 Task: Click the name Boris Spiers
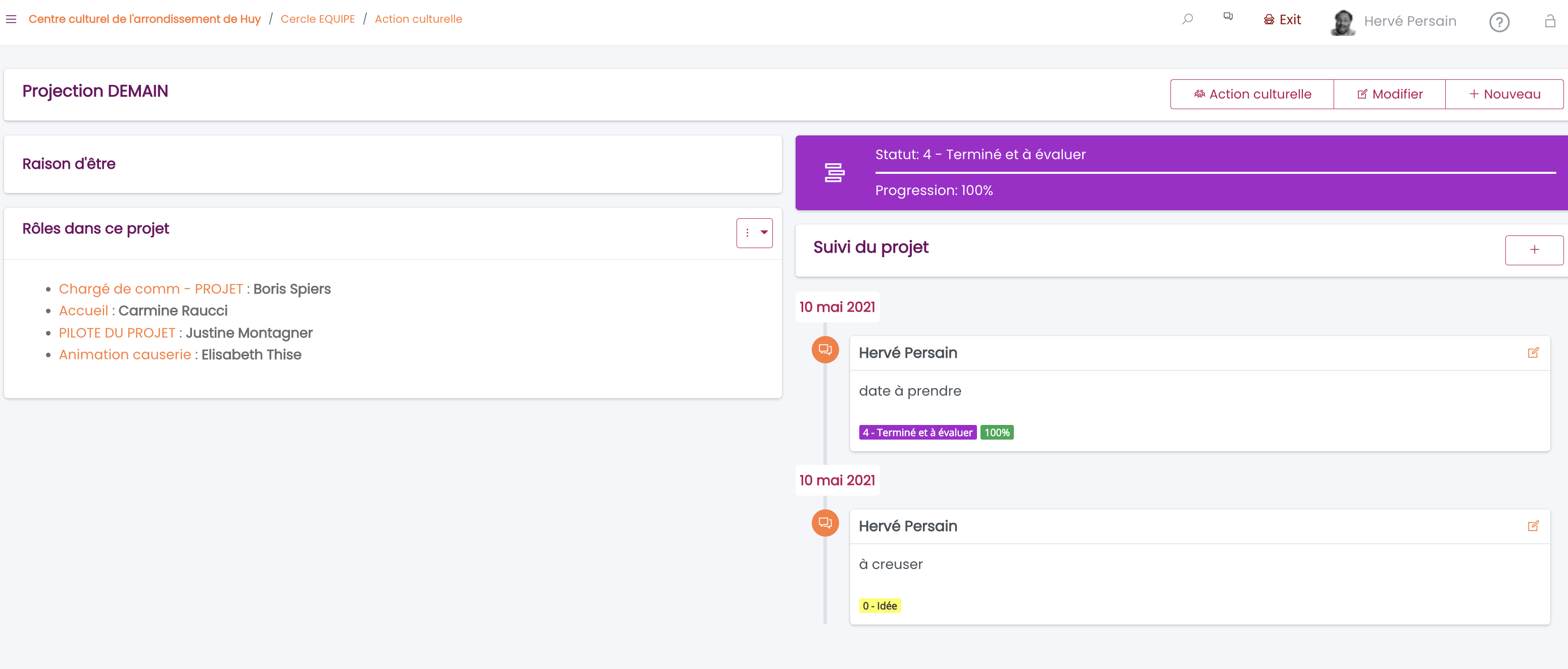[x=291, y=289]
